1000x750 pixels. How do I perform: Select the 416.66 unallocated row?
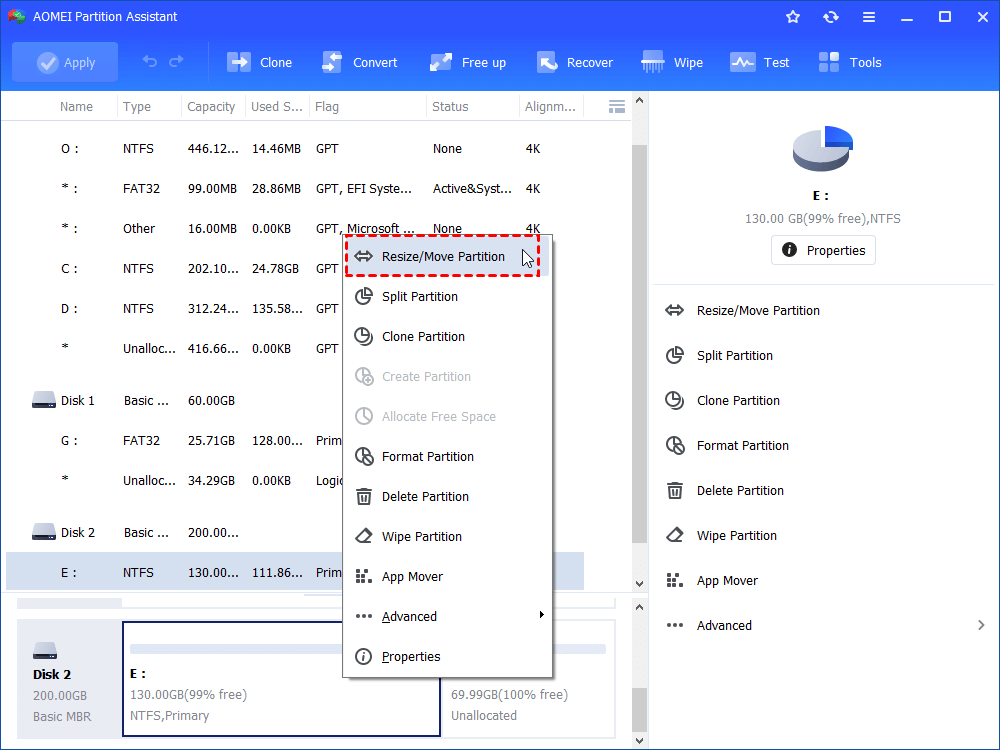tap(174, 348)
